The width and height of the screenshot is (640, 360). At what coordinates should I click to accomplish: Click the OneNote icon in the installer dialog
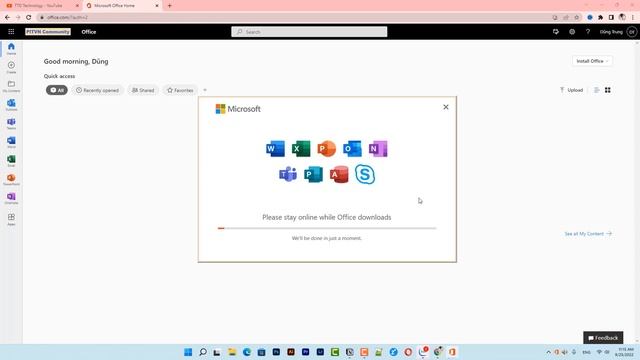click(378, 149)
